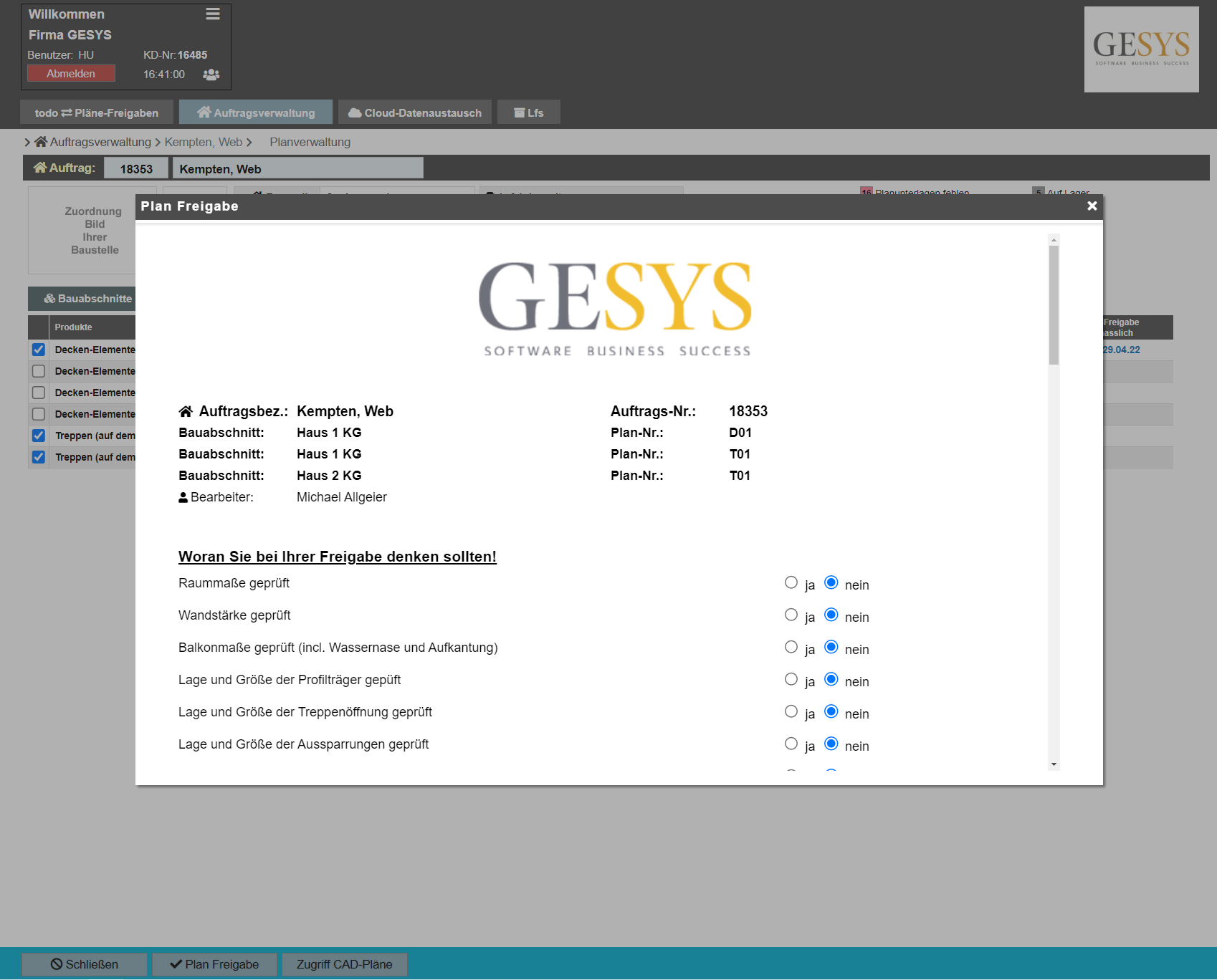Uncheck the first Decken-Elemente checkbox
The height and width of the screenshot is (980, 1217).
[x=39, y=350]
